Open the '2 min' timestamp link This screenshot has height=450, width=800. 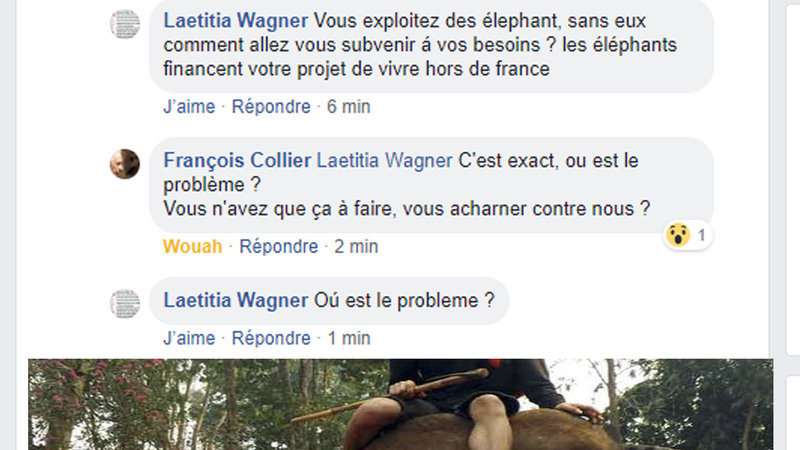tap(356, 246)
